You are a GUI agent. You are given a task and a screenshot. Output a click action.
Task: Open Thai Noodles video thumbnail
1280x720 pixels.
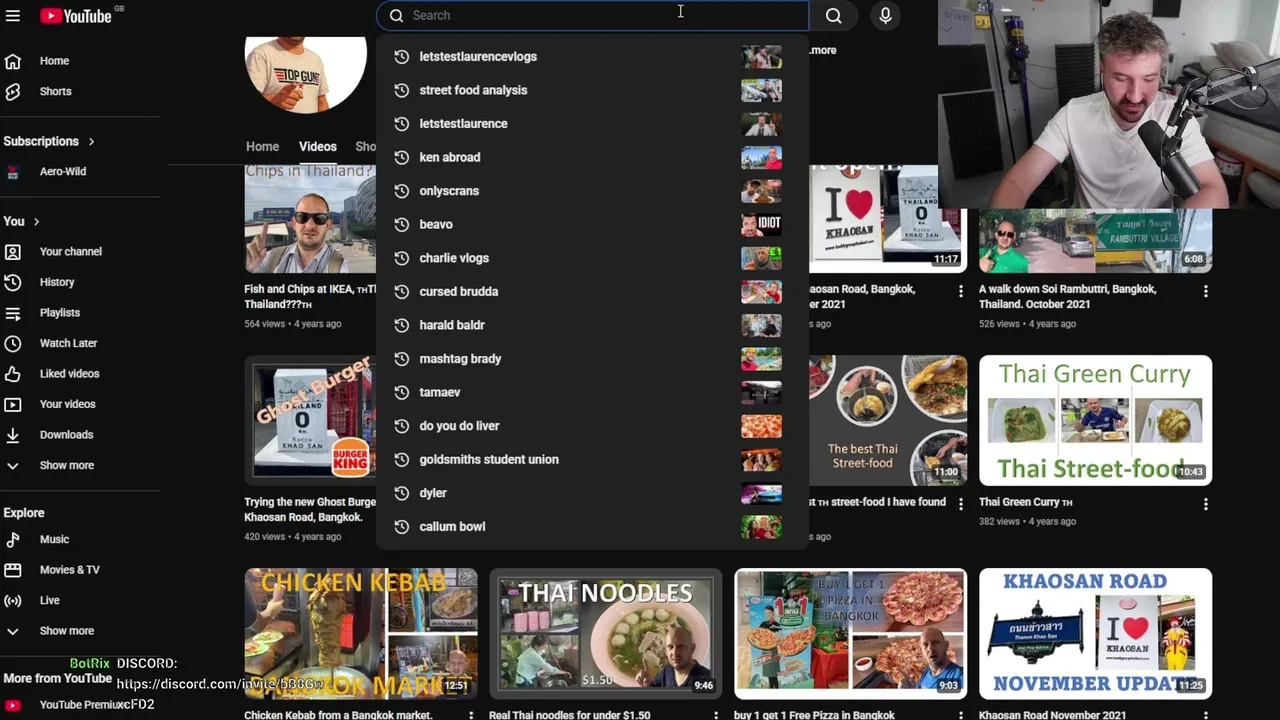[x=606, y=634]
